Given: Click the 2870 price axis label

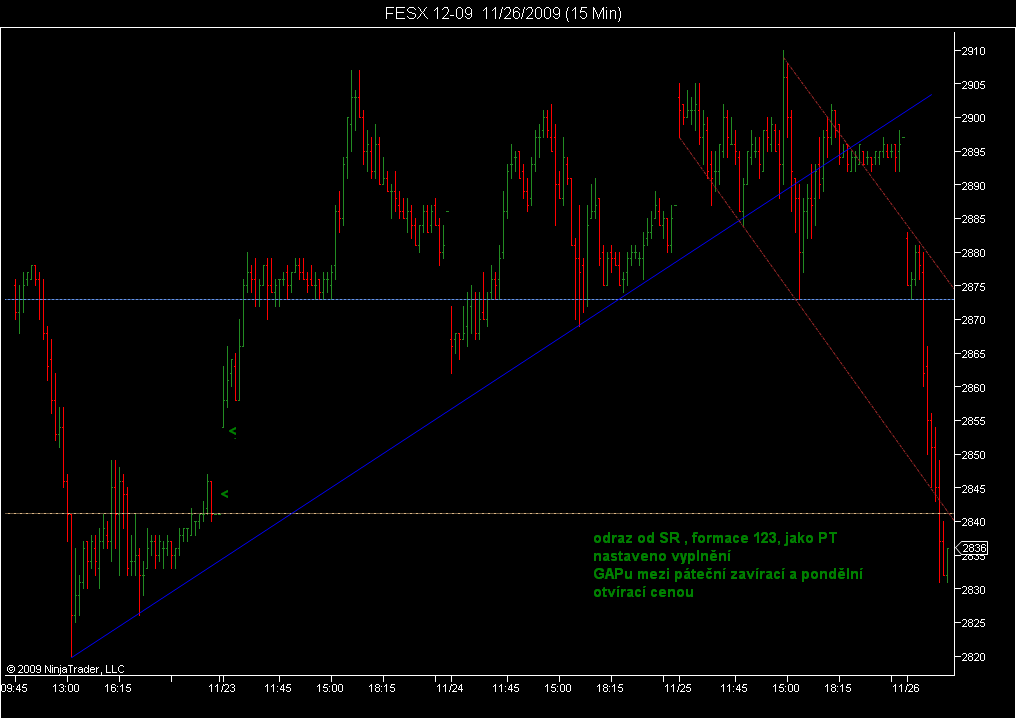Looking at the screenshot, I should [974, 321].
